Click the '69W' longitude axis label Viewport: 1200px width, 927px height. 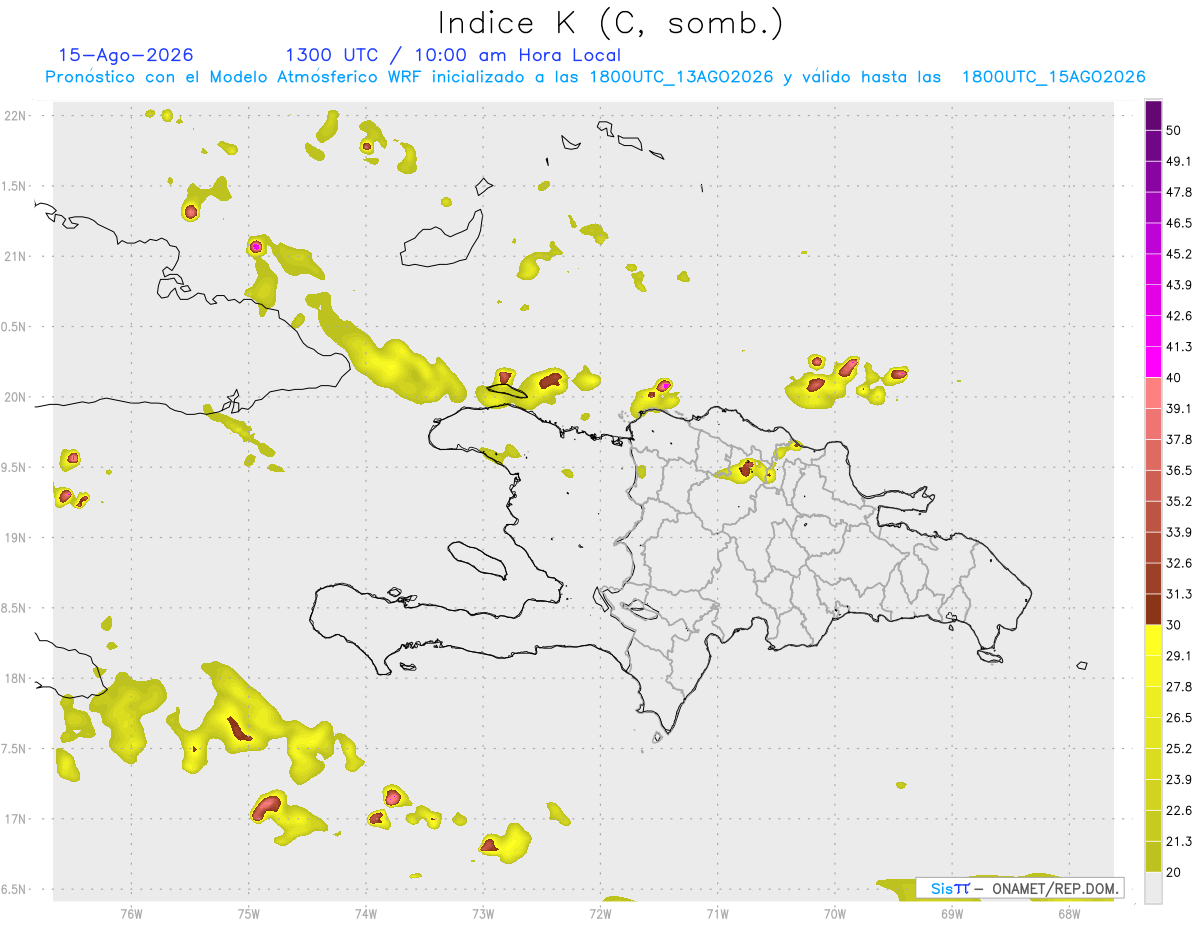click(x=952, y=913)
